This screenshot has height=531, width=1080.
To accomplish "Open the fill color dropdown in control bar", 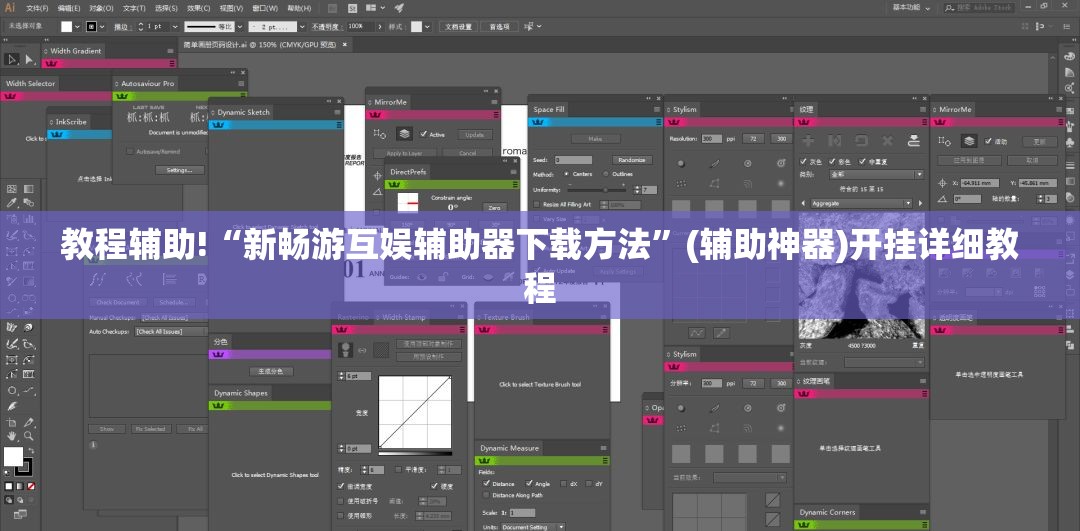I will [x=79, y=26].
